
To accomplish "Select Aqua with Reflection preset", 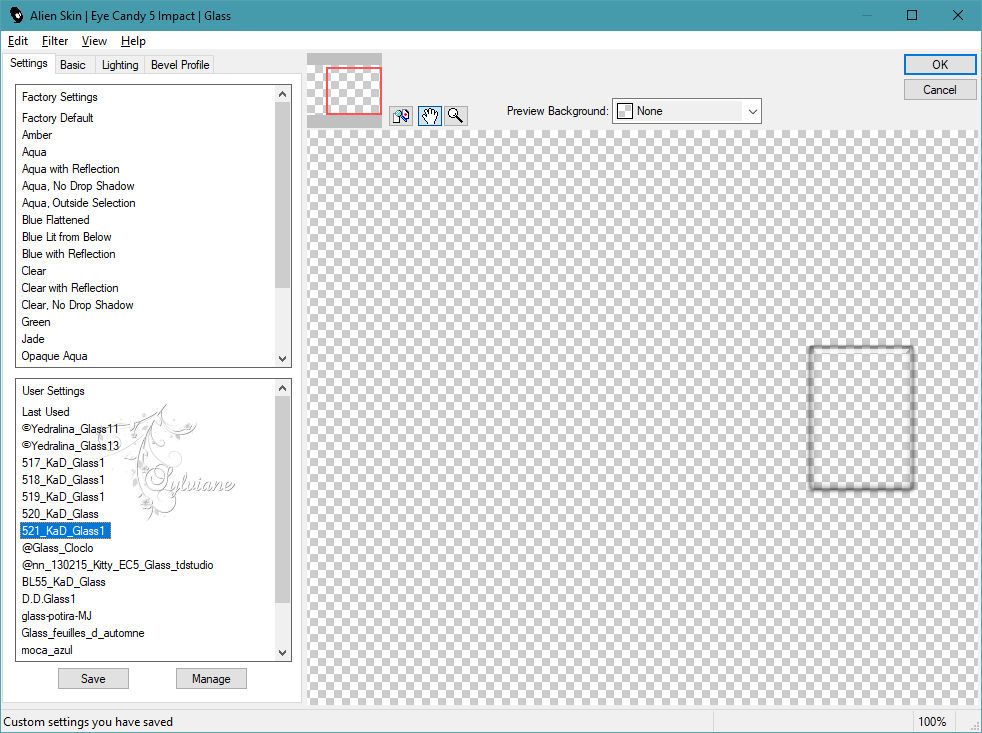I will (x=71, y=169).
